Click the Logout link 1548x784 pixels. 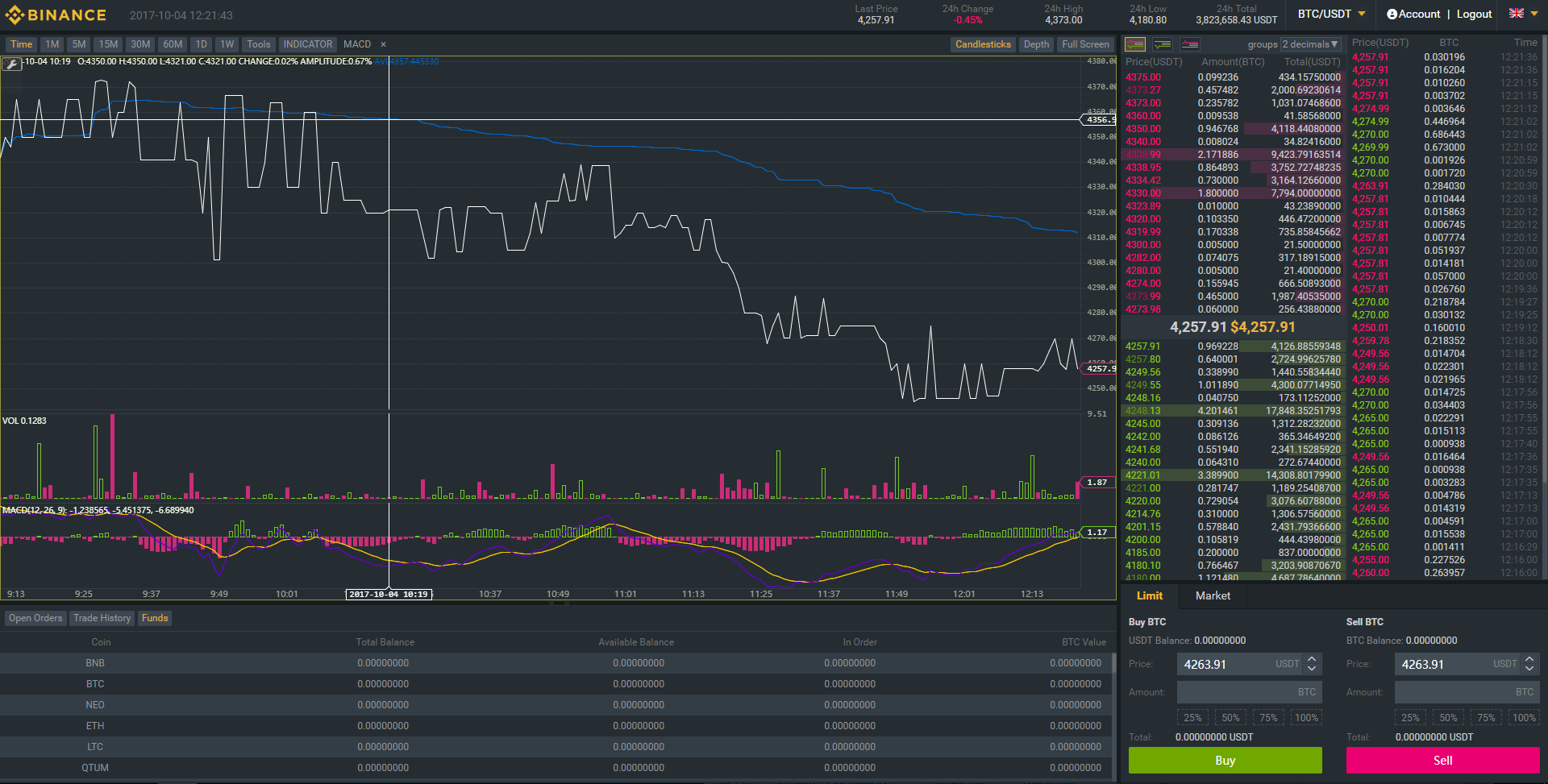1474,14
